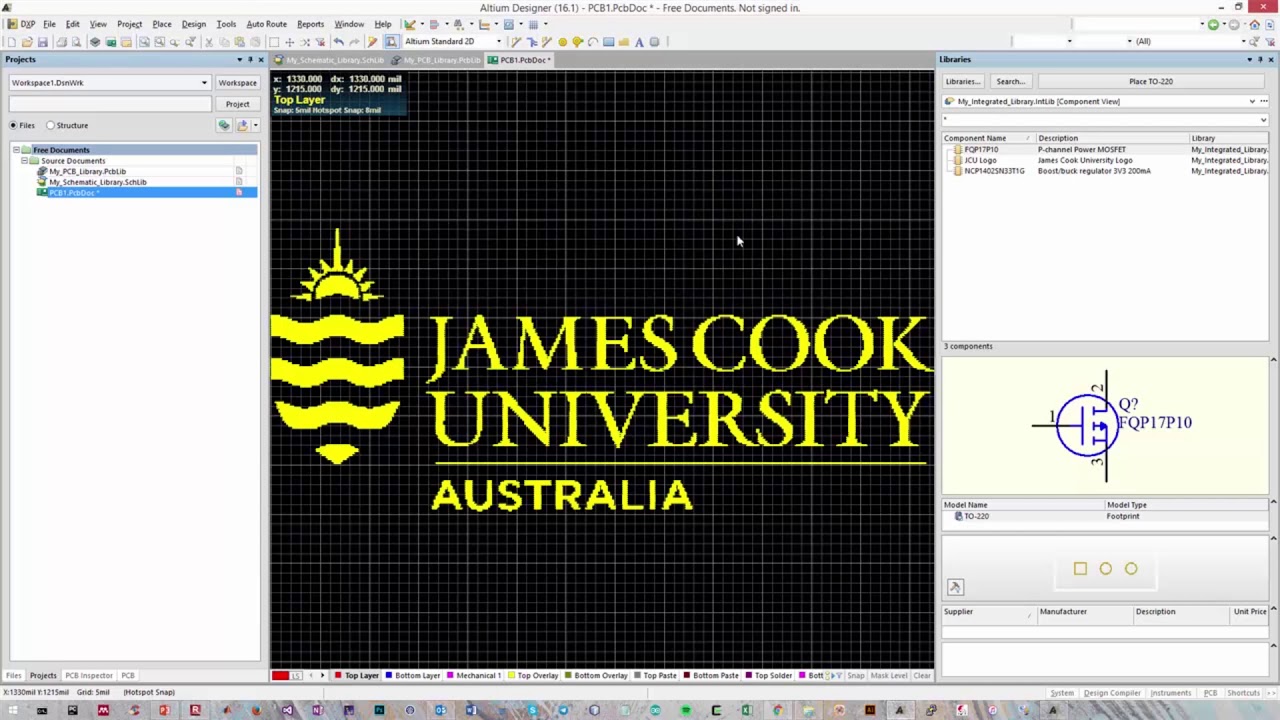Image resolution: width=1280 pixels, height=720 pixels.
Task: Switch to the My_PCB_Library.PcbLib document tab
Action: [437, 60]
